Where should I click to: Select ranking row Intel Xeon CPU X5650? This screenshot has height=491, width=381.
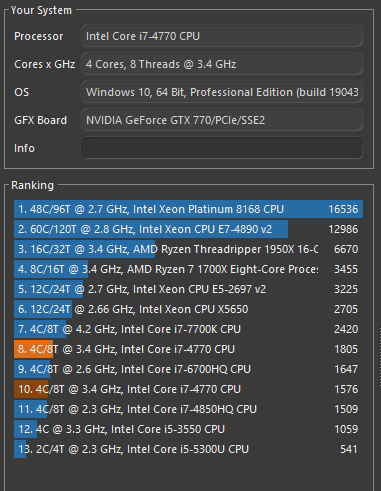point(188,309)
